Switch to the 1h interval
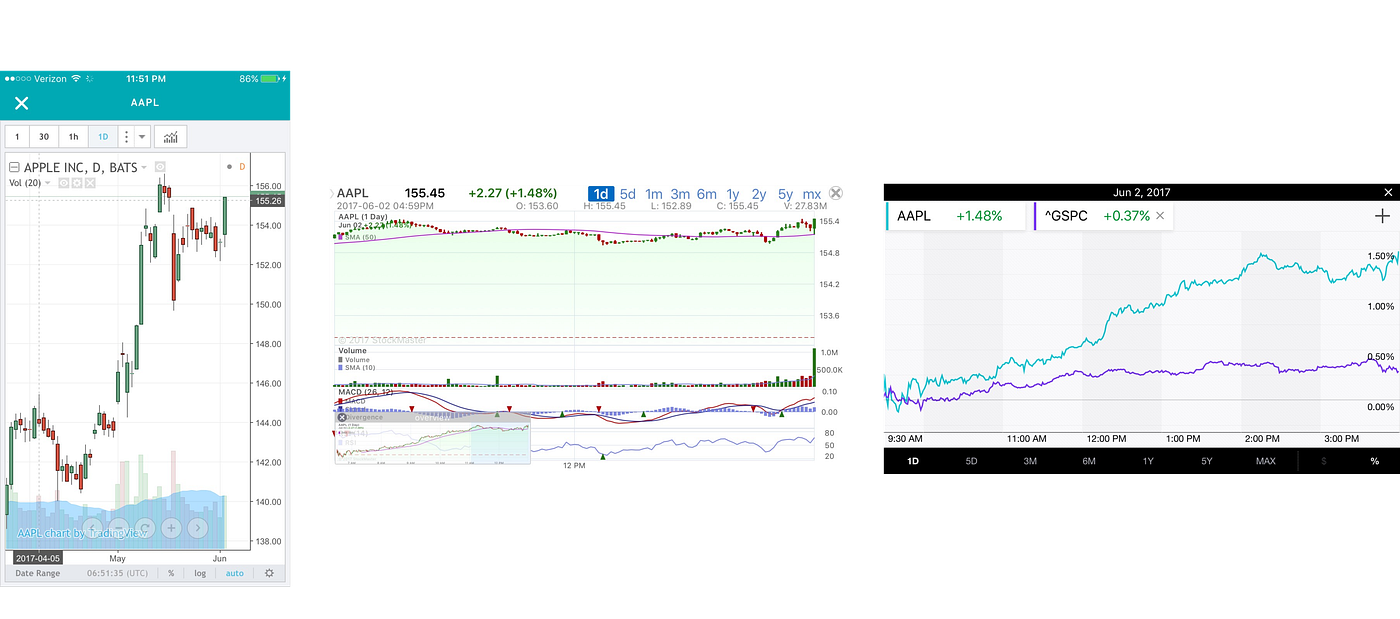 pyautogui.click(x=73, y=137)
